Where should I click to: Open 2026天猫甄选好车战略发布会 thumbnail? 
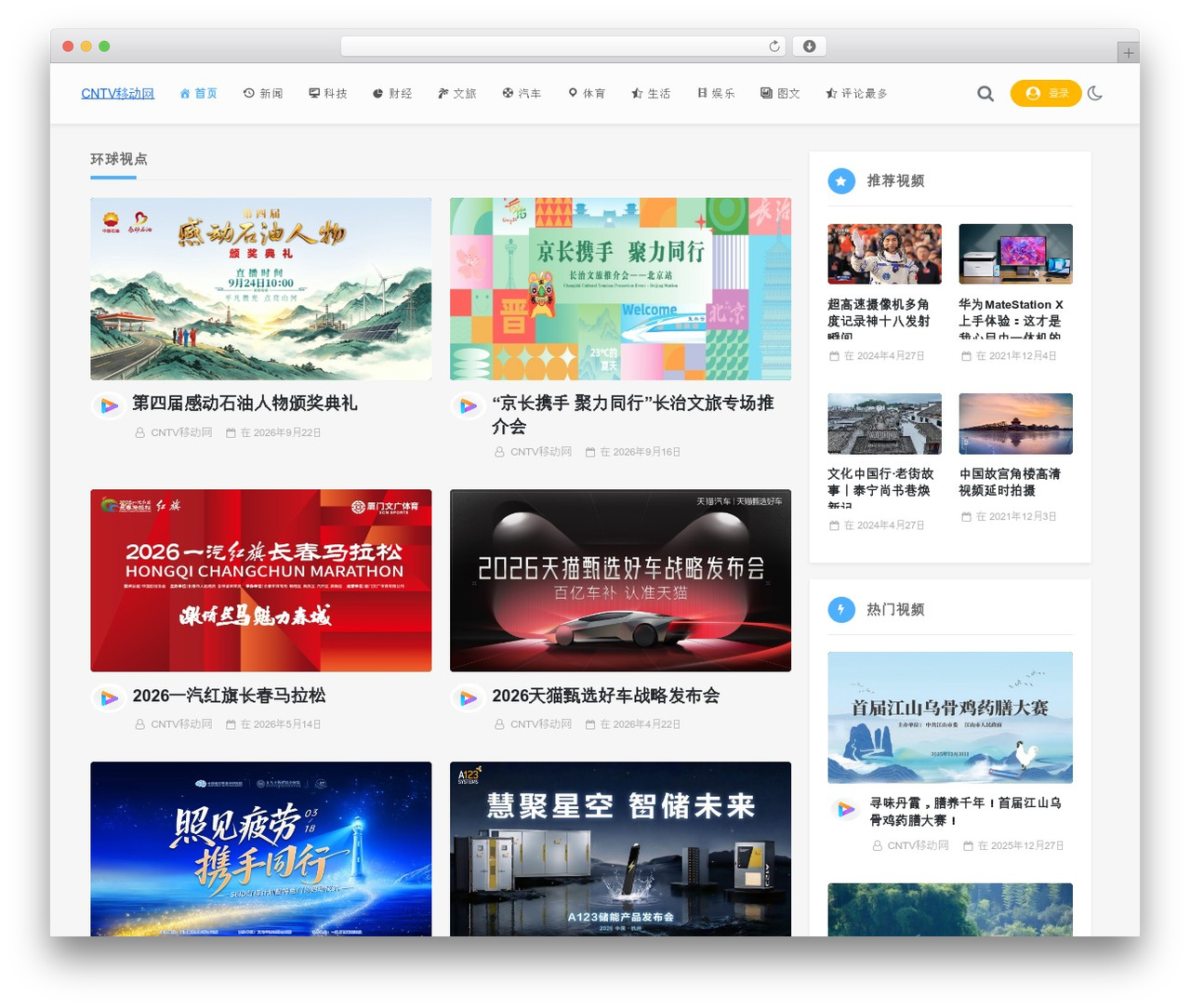coord(620,580)
